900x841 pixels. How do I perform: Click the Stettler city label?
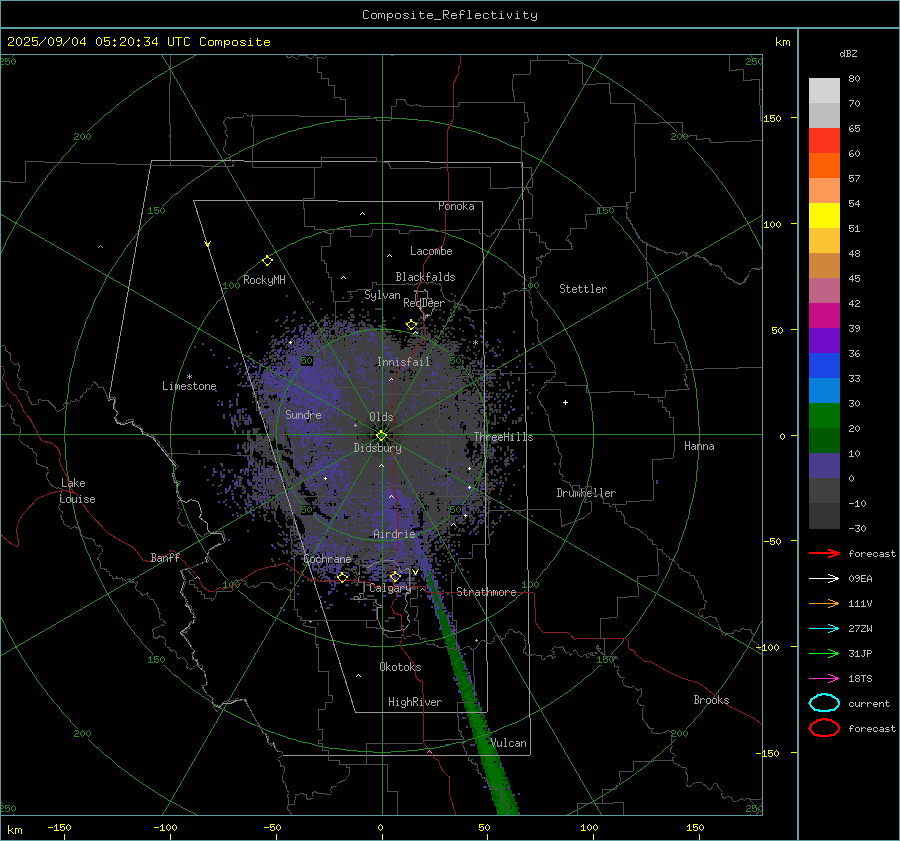point(583,289)
